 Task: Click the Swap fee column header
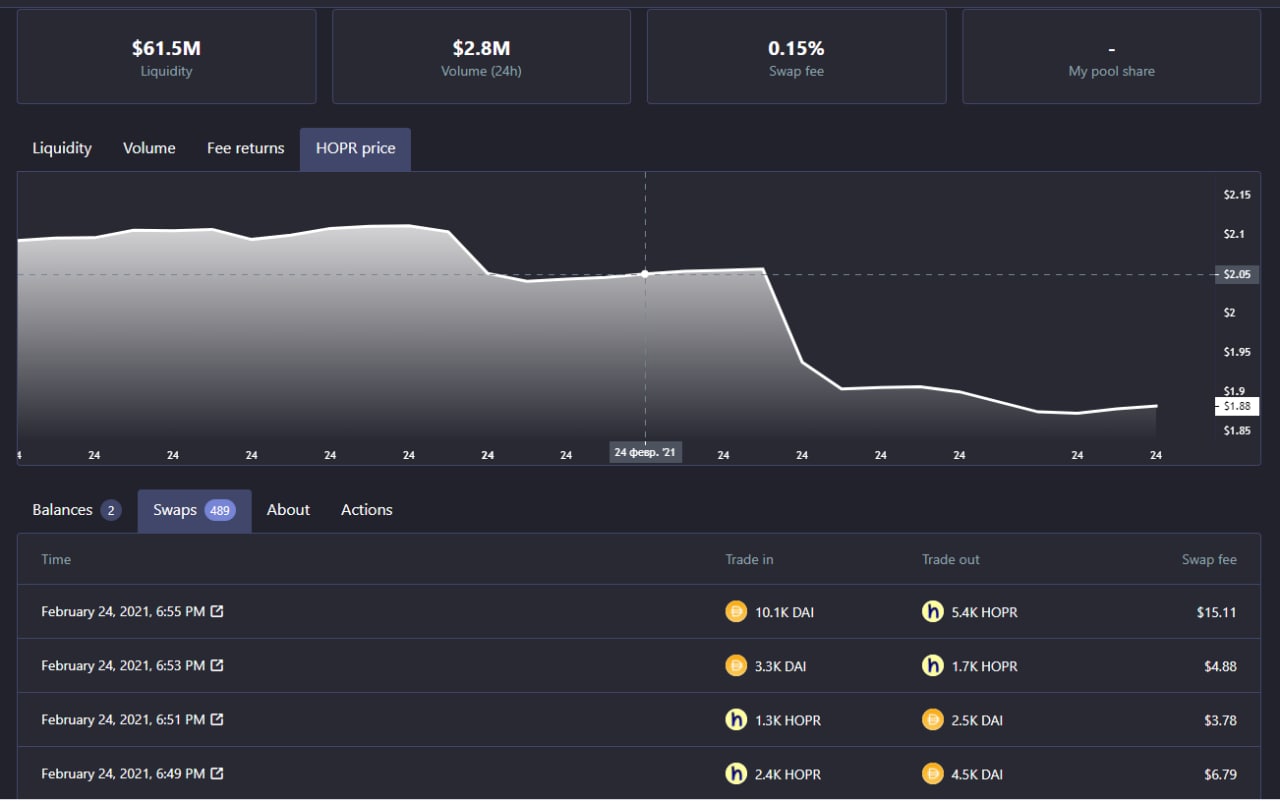click(1209, 559)
